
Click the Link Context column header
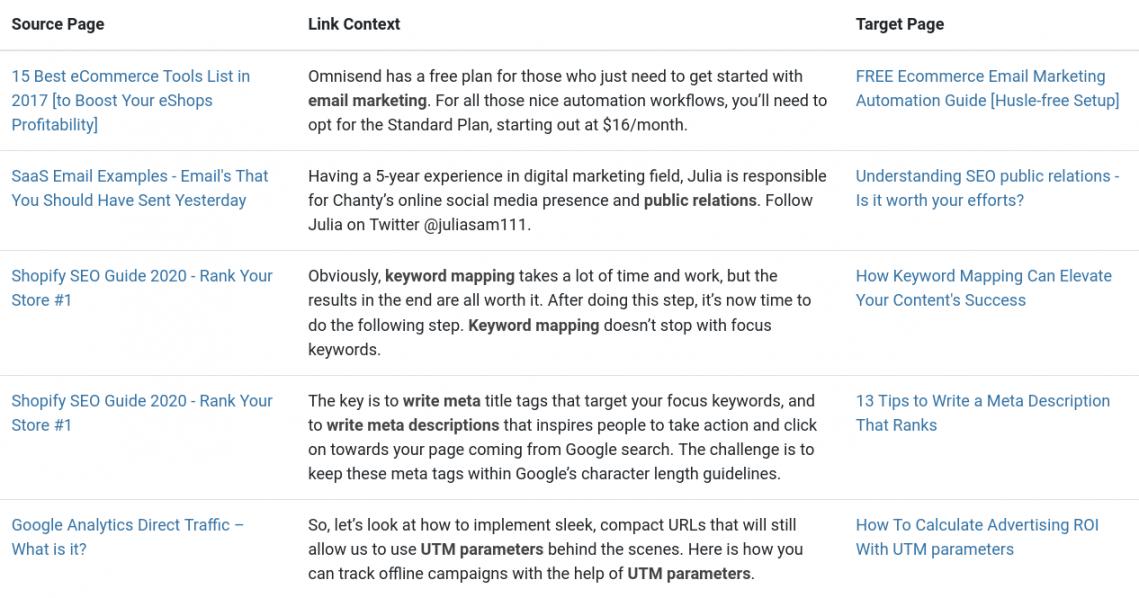354,24
